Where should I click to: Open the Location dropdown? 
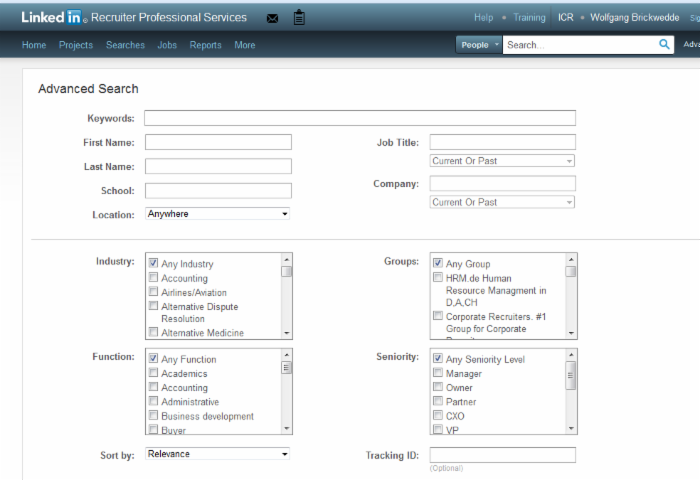[x=217, y=214]
